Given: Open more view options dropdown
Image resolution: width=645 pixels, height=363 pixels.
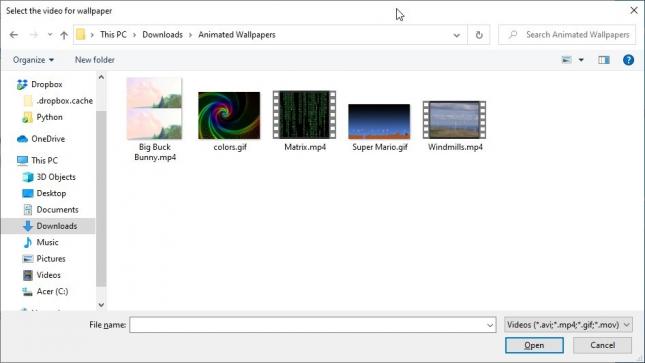Looking at the screenshot, I should (581, 60).
